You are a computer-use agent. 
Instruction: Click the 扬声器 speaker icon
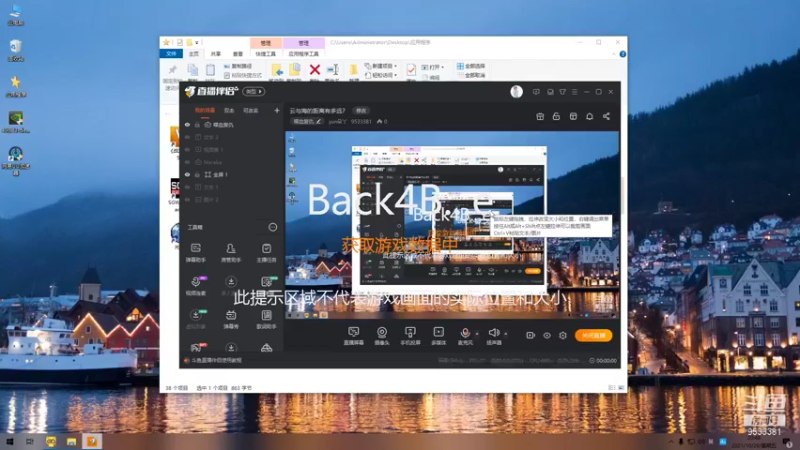tap(493, 335)
